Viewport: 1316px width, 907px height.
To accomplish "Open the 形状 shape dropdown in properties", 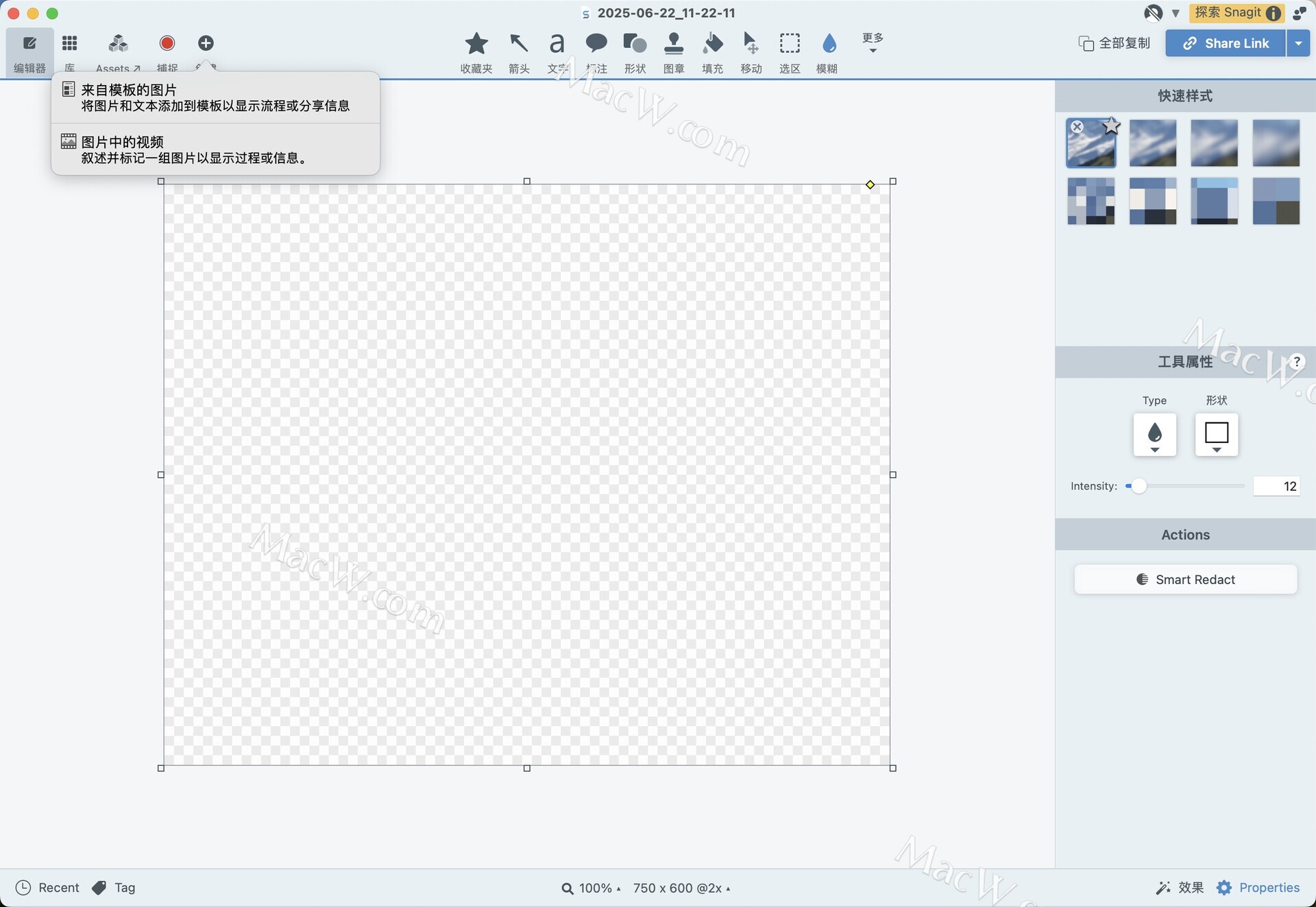I will [1216, 435].
